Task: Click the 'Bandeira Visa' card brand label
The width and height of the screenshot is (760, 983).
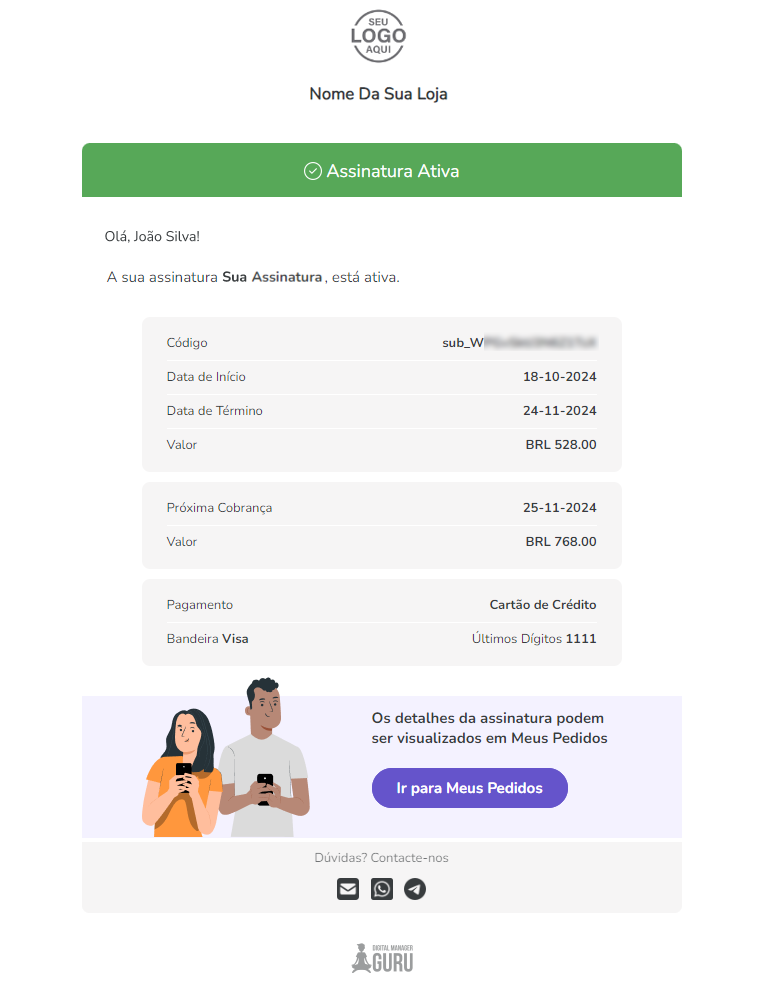Action: tap(208, 639)
